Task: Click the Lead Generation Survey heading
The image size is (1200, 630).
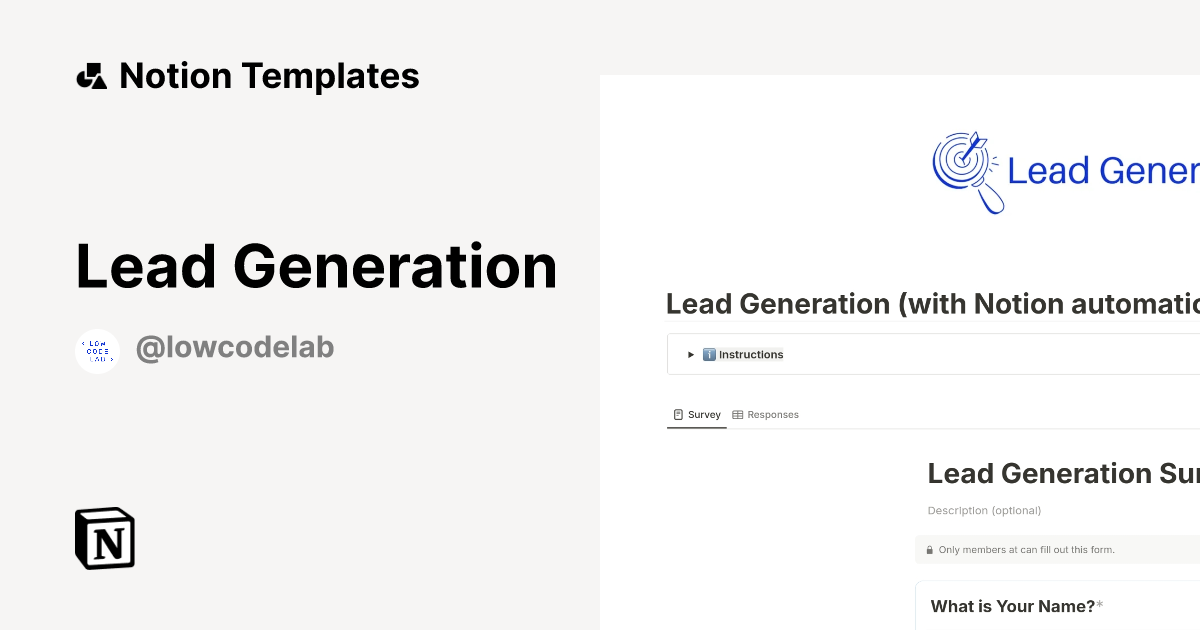Action: pos(1060,473)
